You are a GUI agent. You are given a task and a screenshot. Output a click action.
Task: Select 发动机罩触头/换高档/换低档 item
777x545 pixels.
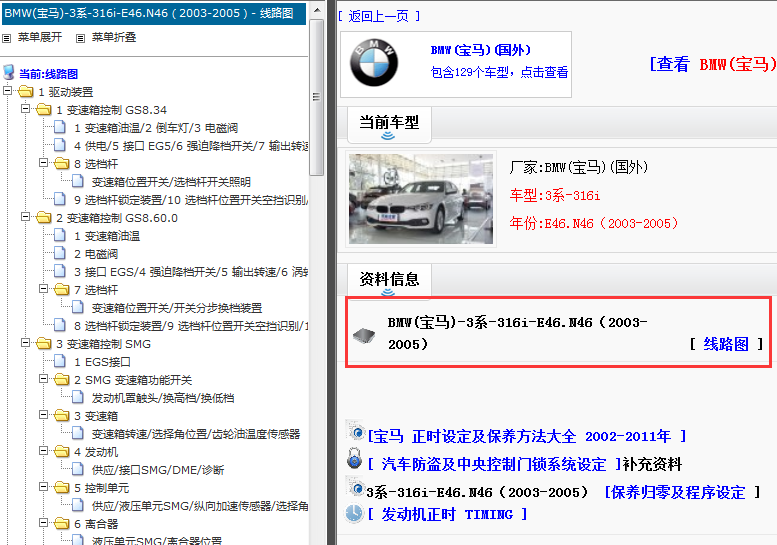163,398
